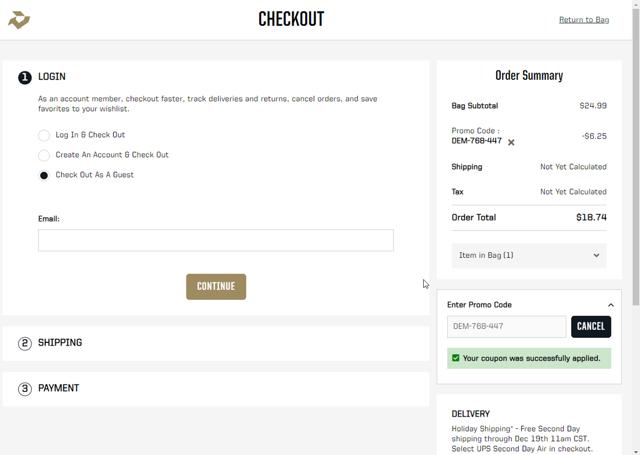Focus the Email input field

216,240
